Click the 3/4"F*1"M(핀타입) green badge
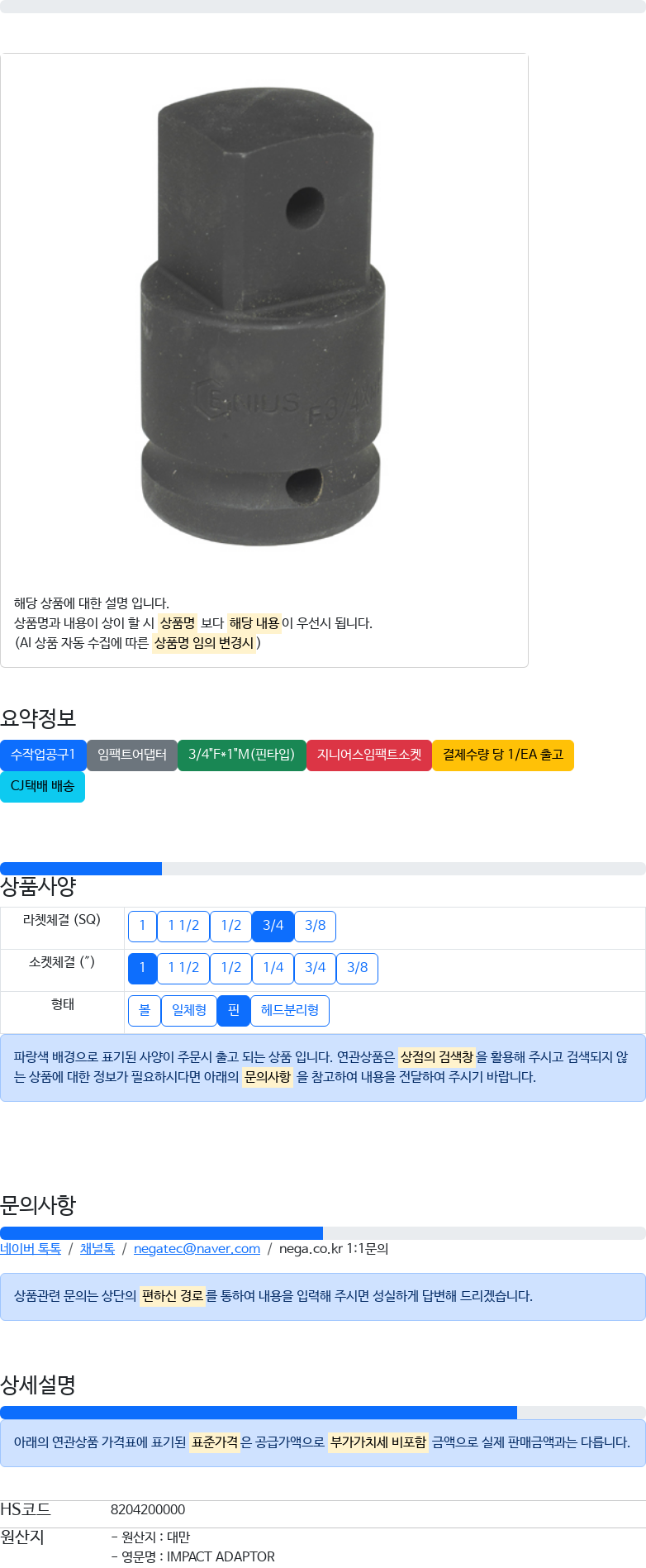 [x=242, y=755]
